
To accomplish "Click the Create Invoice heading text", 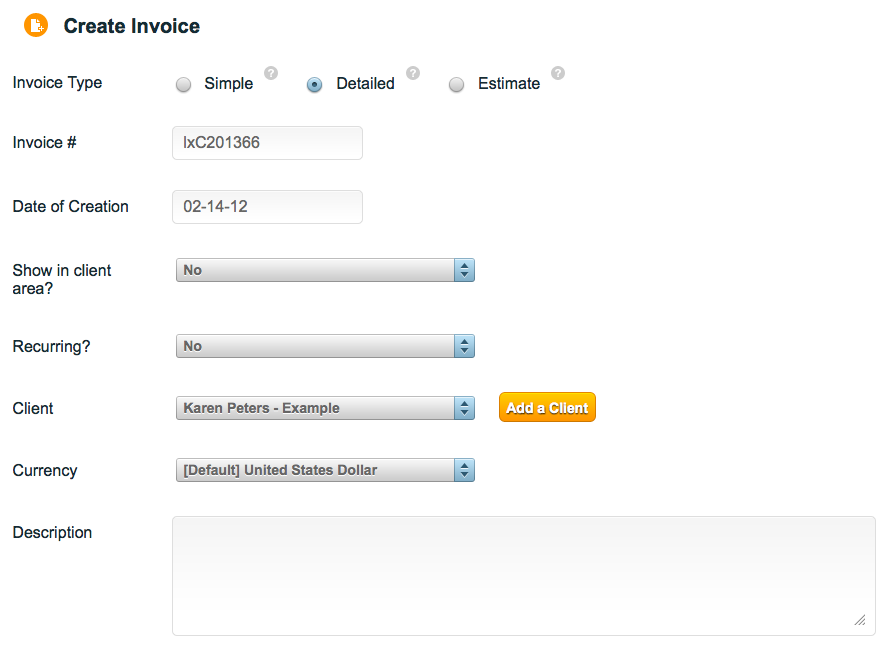I will click(131, 26).
